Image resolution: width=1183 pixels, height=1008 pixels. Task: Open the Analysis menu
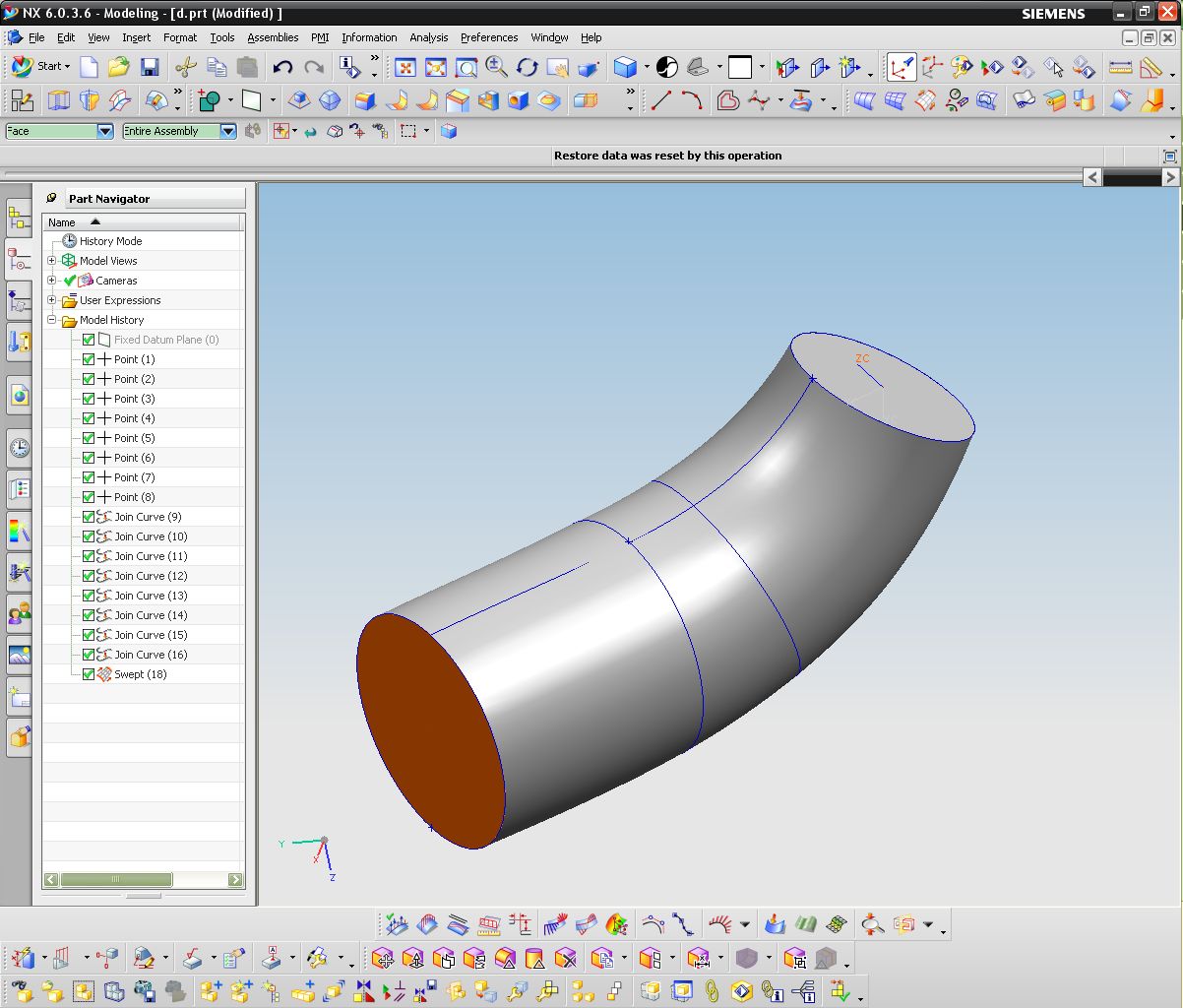pos(428,37)
